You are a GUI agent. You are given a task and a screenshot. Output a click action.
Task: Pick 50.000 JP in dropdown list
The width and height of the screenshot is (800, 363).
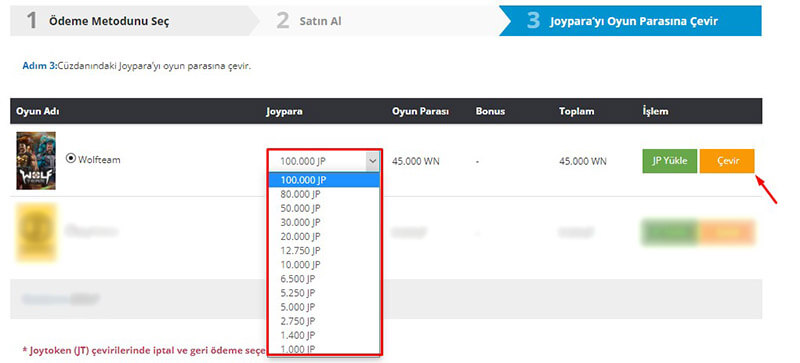pyautogui.click(x=323, y=208)
